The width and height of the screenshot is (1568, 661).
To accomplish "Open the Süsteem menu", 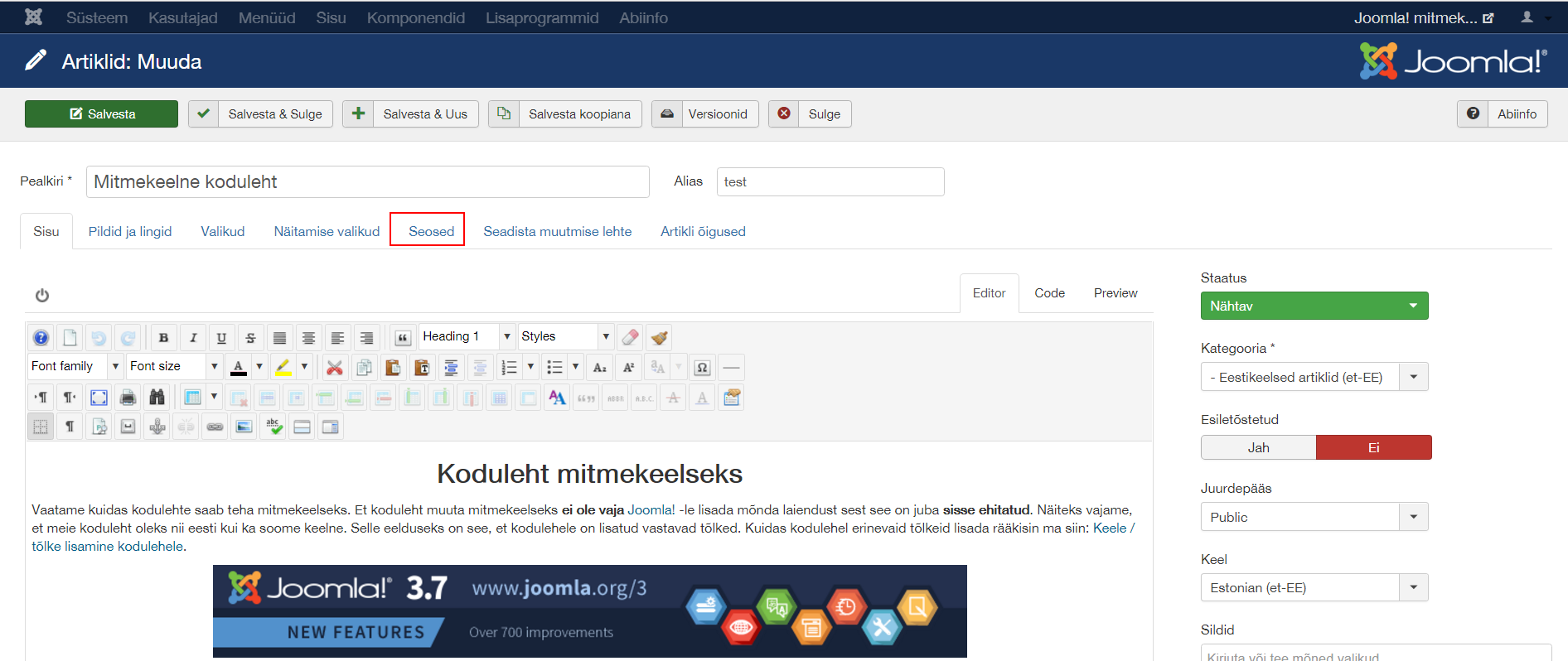I will click(x=97, y=17).
